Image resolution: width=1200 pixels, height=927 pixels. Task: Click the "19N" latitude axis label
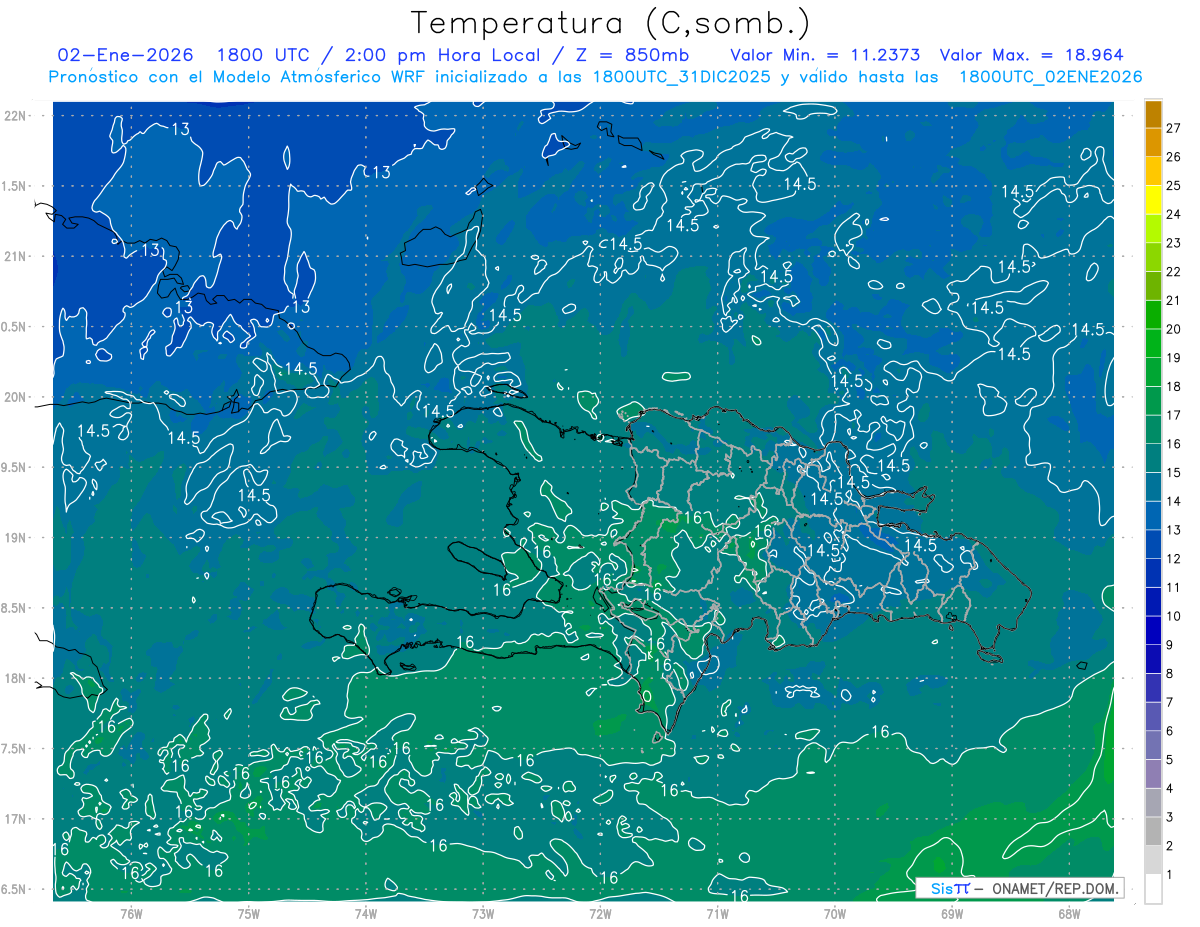tap(17, 538)
